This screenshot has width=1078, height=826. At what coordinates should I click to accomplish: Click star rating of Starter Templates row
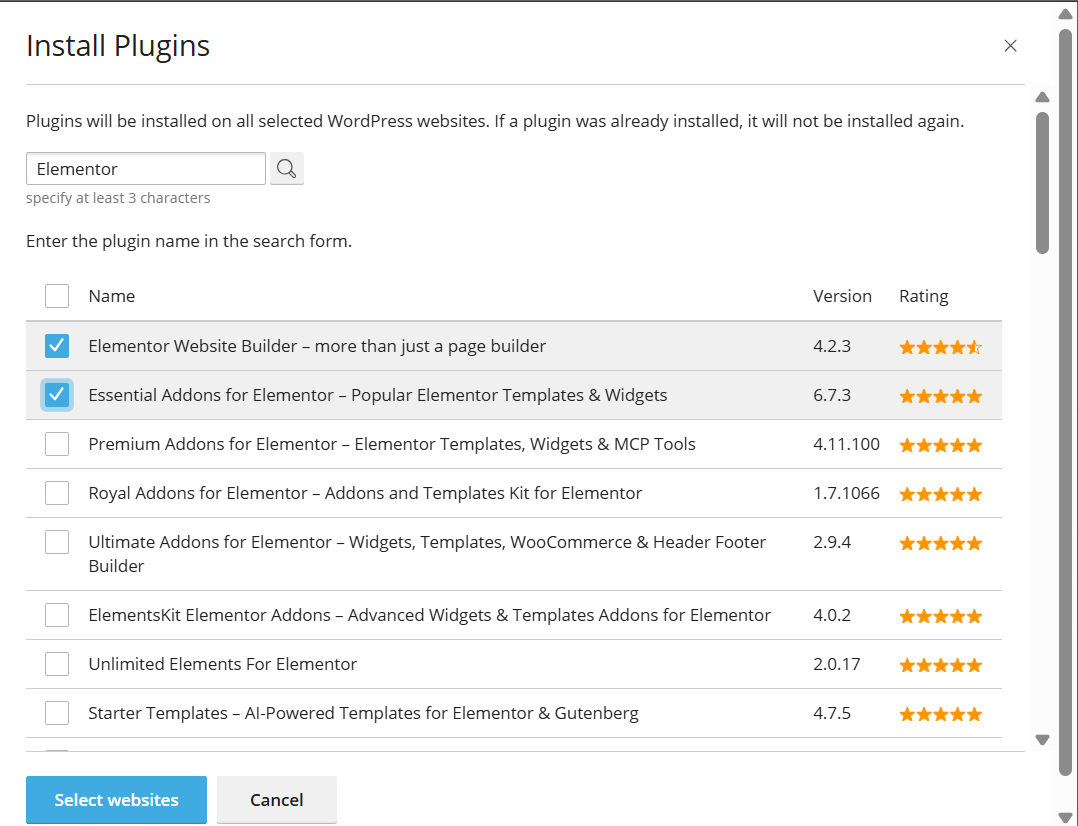(x=940, y=715)
